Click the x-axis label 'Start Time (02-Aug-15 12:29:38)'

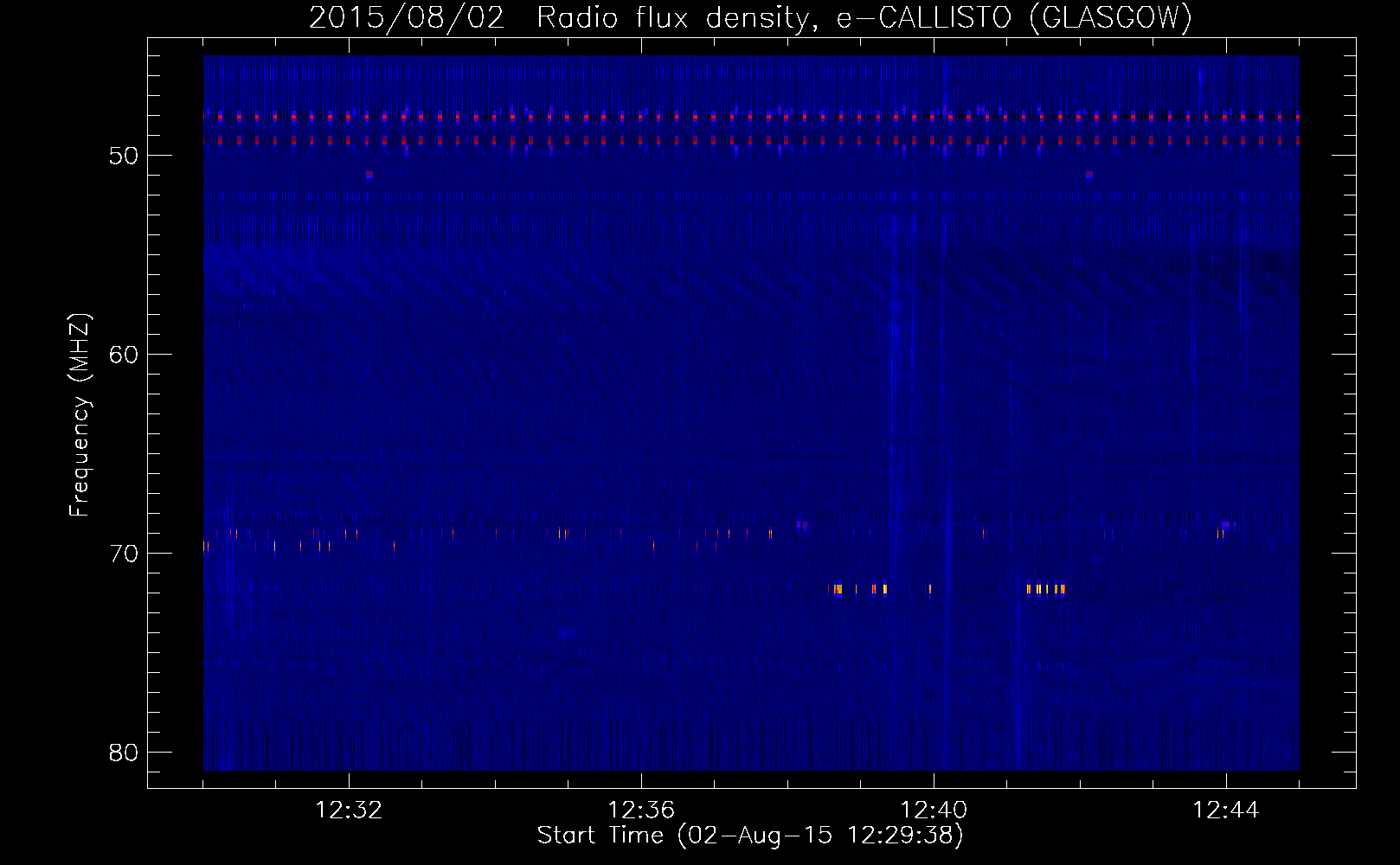click(750, 836)
